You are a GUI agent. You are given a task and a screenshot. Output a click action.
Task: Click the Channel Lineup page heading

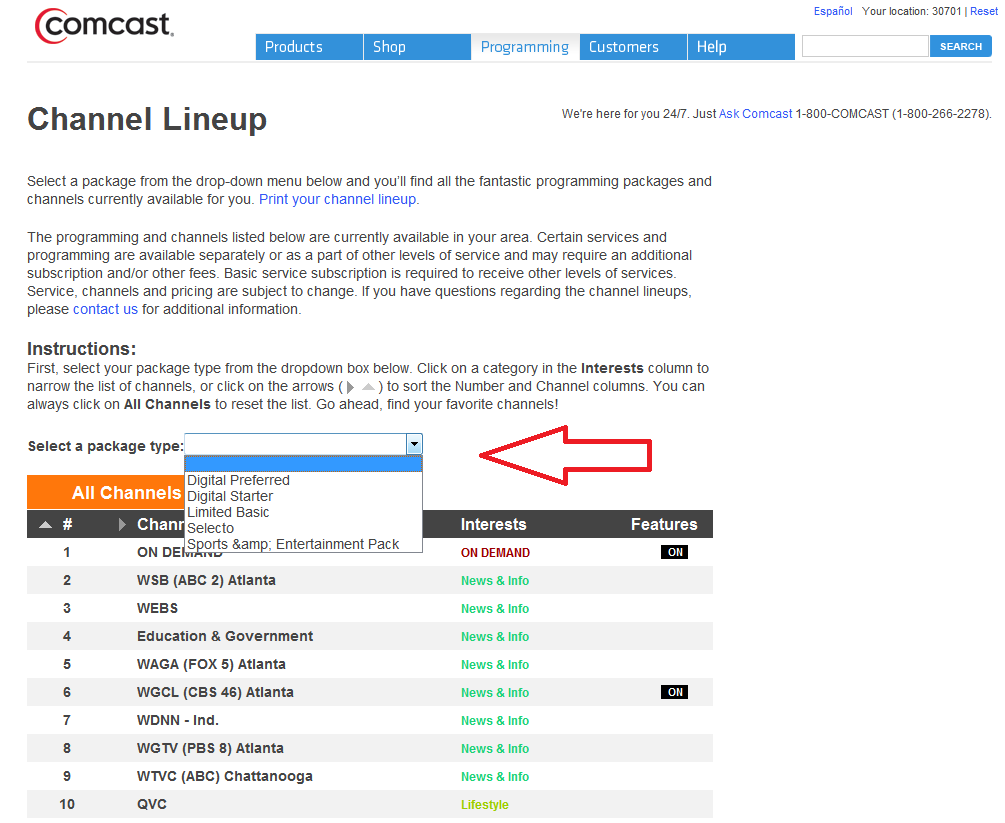[x=147, y=119]
